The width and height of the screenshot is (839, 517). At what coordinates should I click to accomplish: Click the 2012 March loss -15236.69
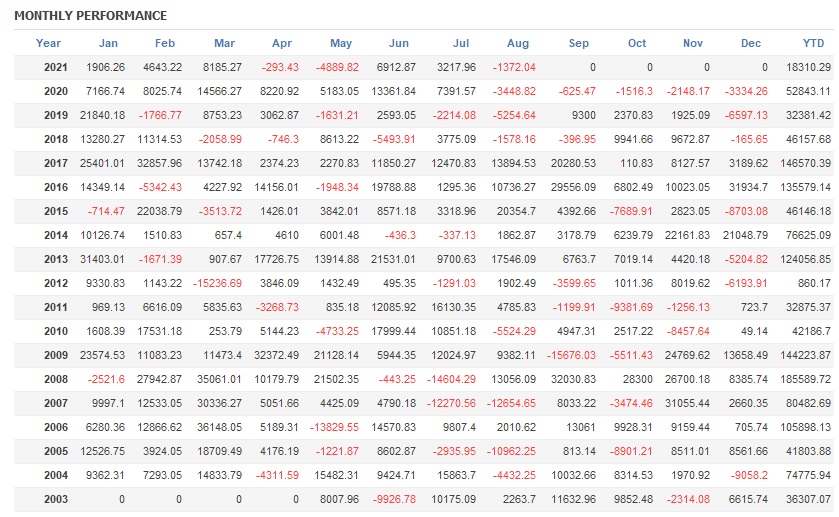(x=213, y=283)
